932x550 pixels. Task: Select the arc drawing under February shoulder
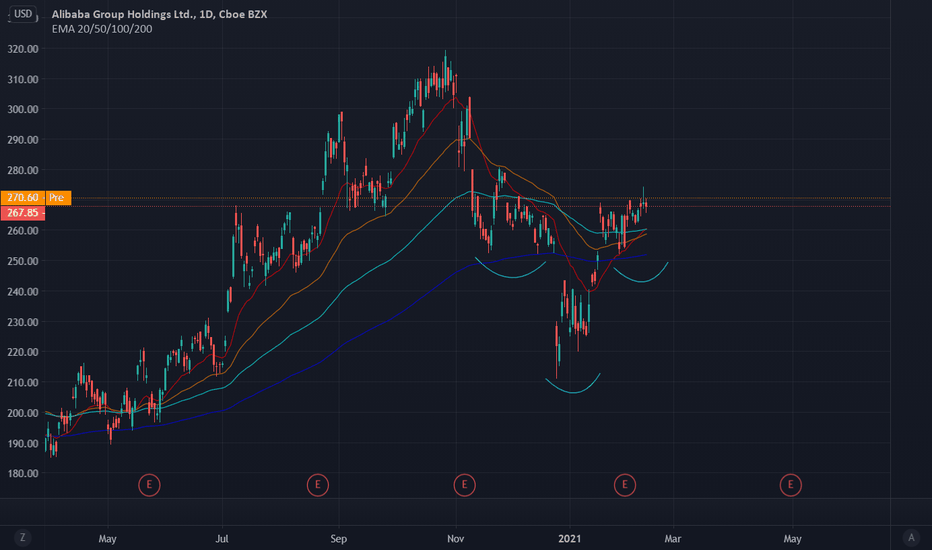[641, 281]
